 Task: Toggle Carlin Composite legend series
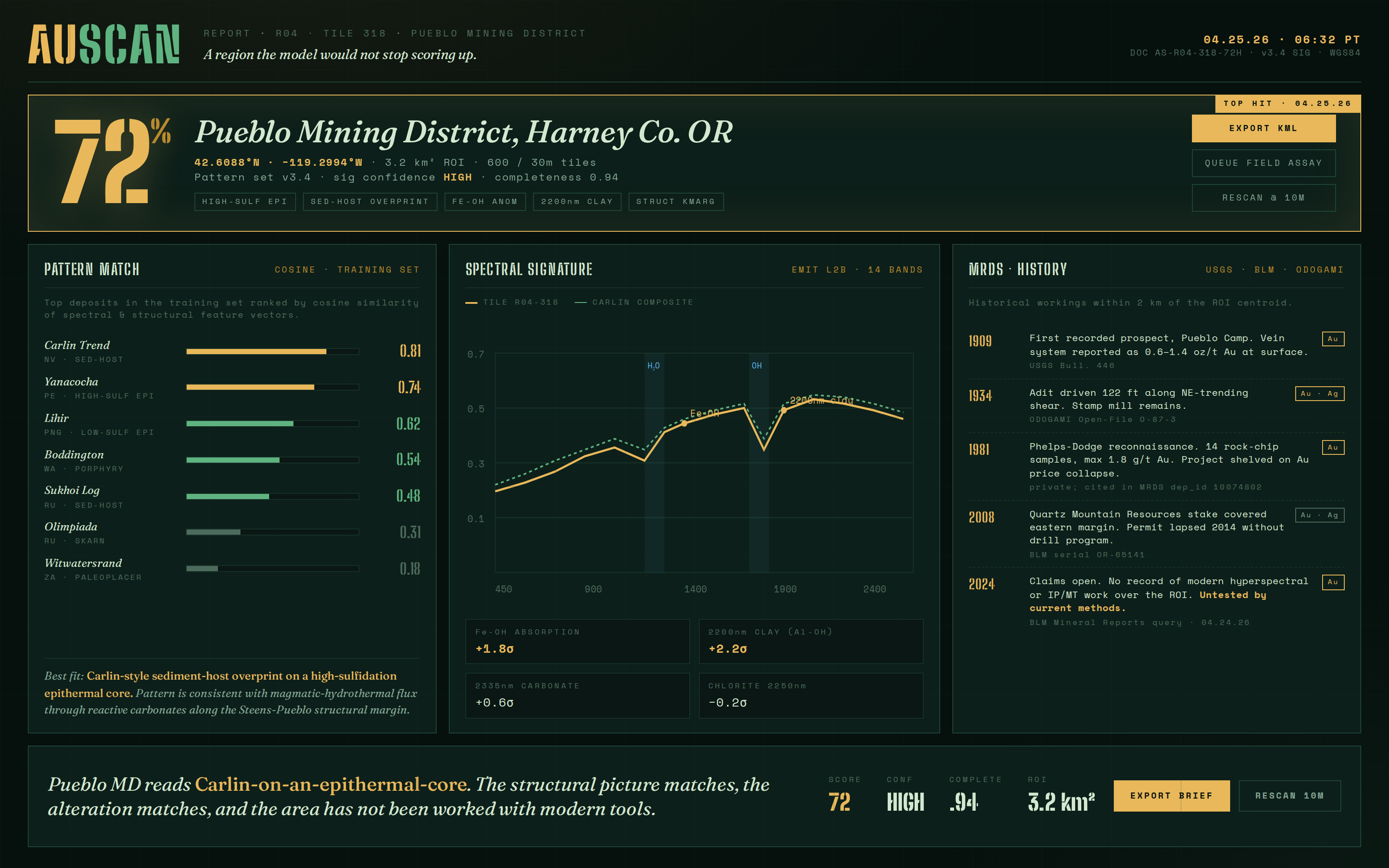coord(634,302)
